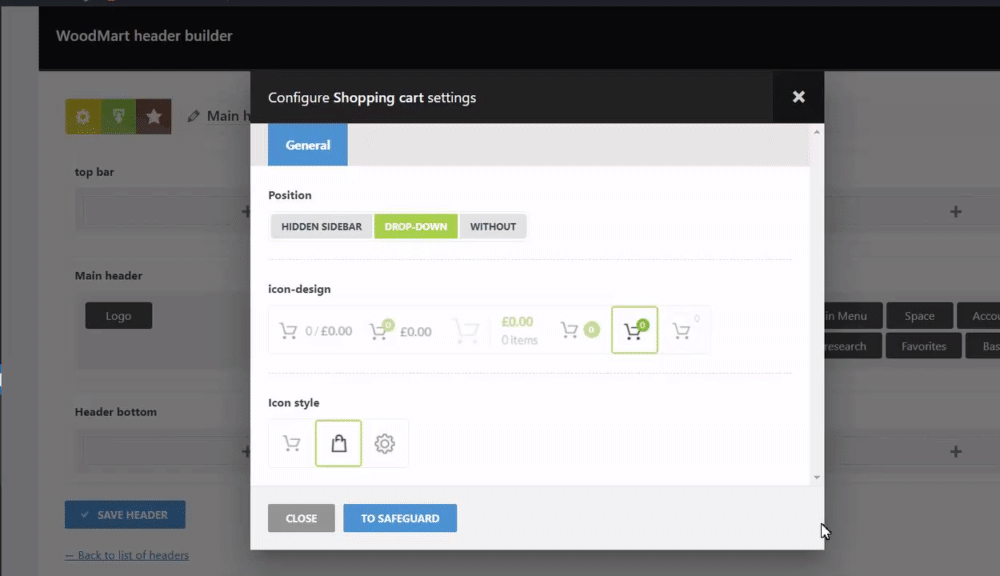Add element to Header bottom right plus
Screen dimensions: 1000x576
955,452
